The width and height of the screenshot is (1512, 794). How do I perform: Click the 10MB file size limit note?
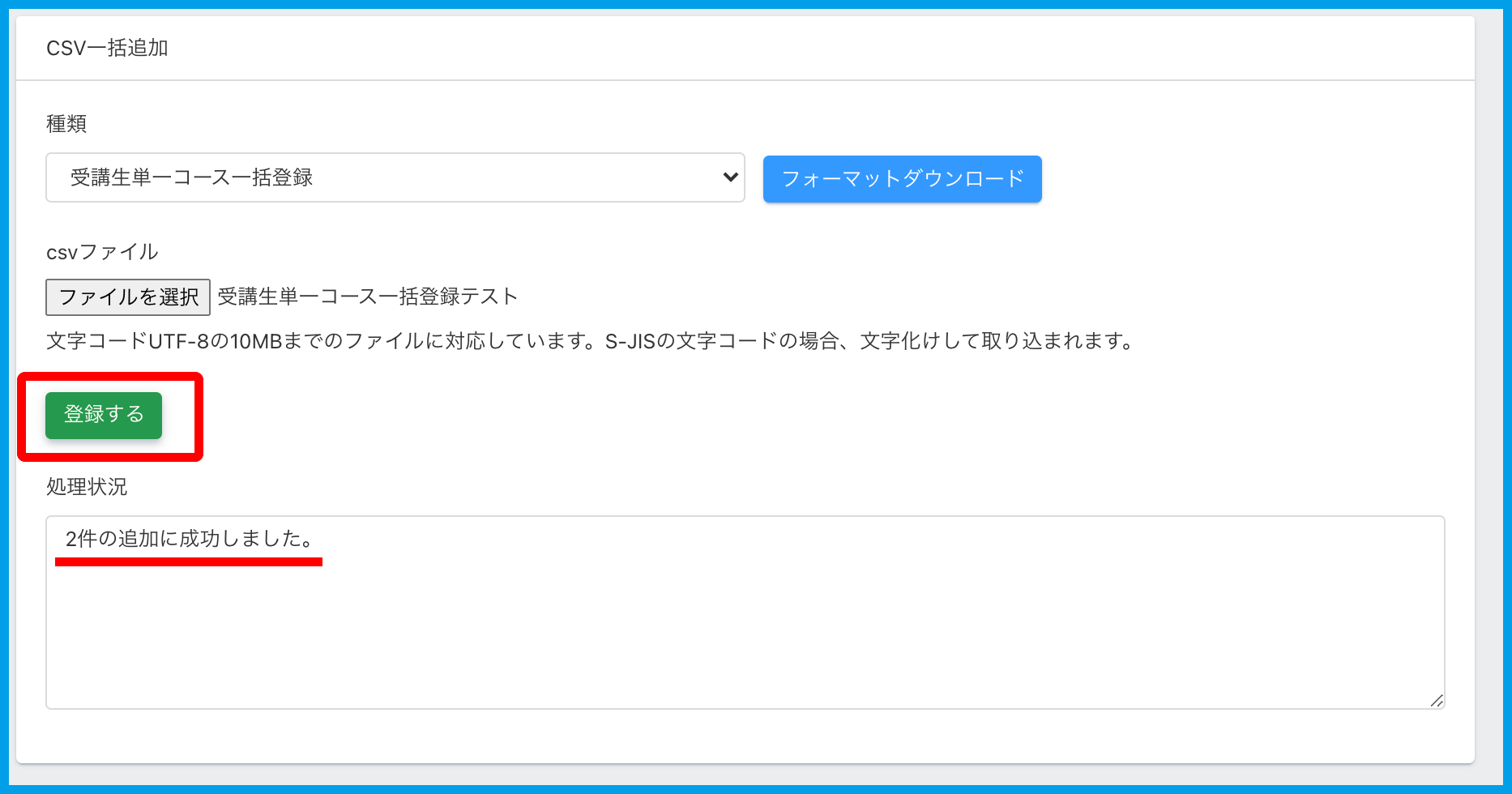[255, 341]
